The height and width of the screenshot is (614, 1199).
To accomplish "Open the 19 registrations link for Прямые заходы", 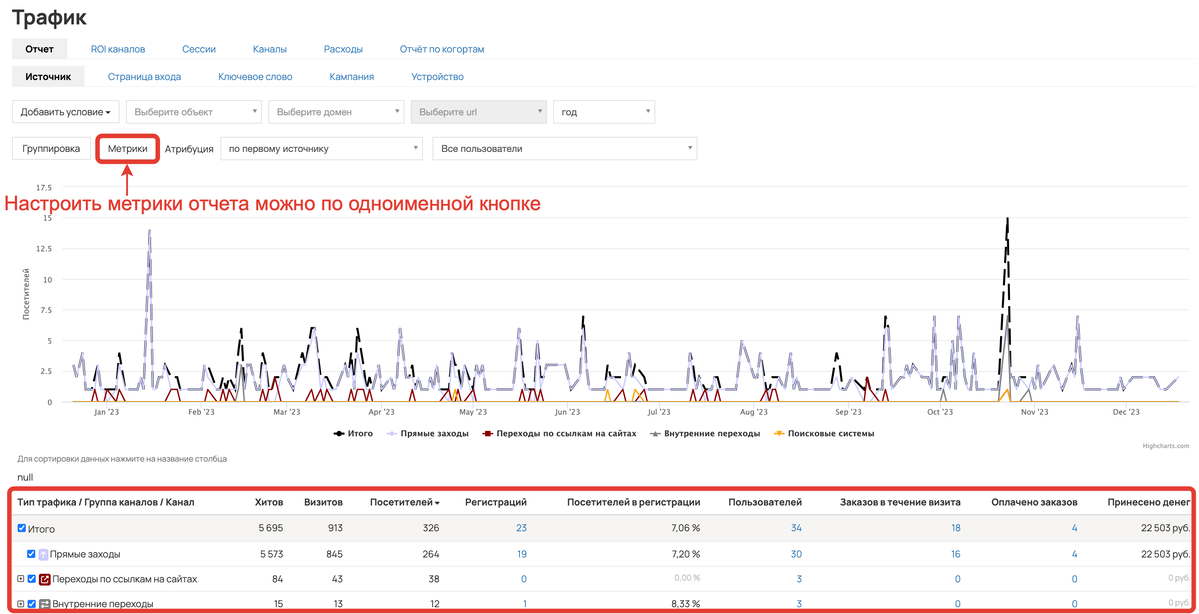I will pyautogui.click(x=522, y=554).
